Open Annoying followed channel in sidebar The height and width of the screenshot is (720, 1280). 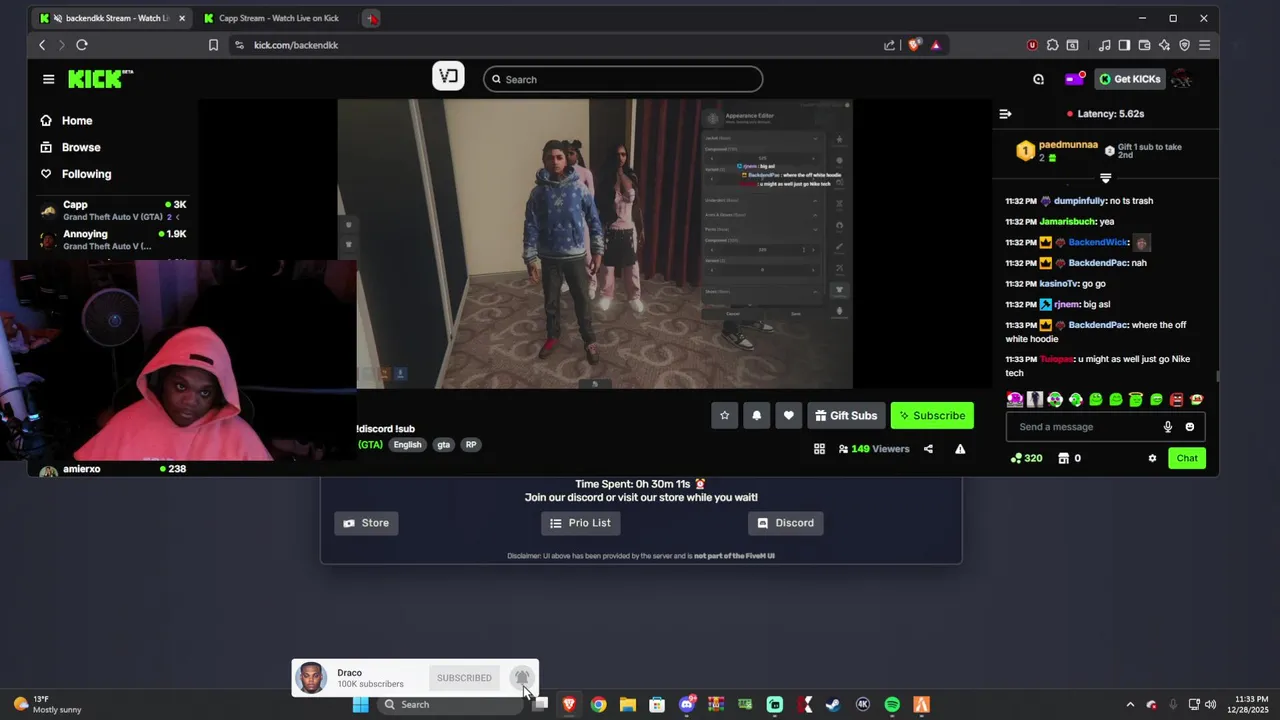coord(113,239)
